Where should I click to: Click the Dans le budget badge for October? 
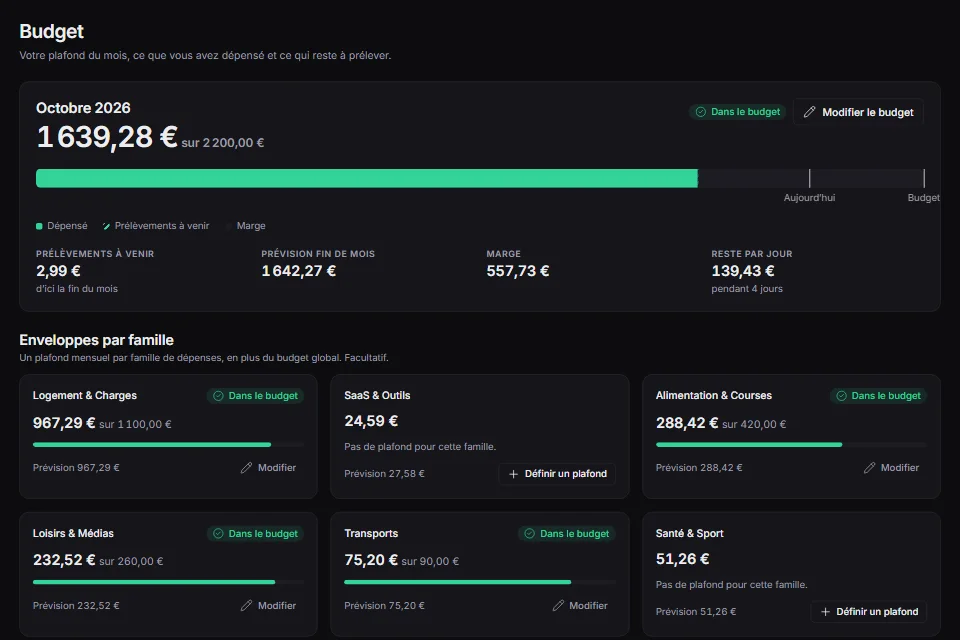click(738, 112)
